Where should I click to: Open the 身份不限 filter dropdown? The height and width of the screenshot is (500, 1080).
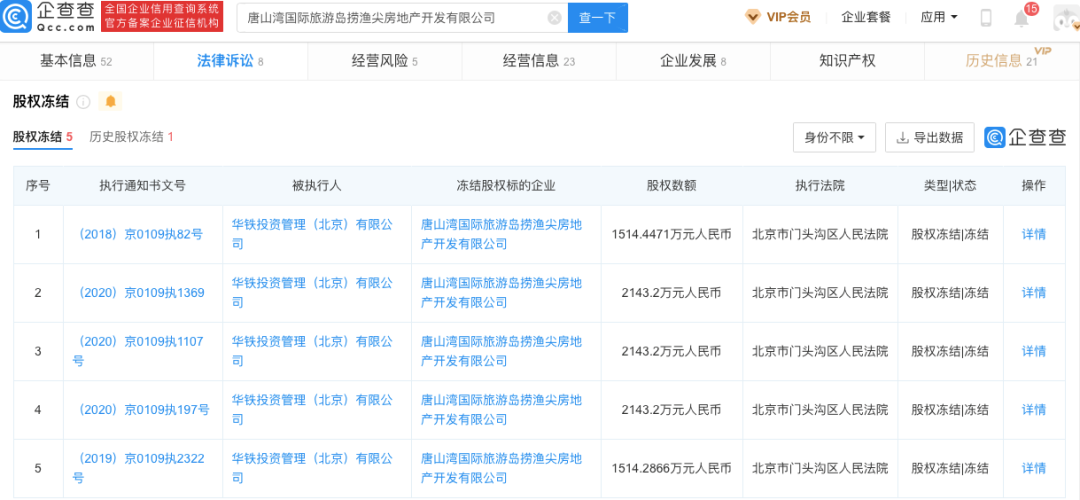(x=834, y=137)
